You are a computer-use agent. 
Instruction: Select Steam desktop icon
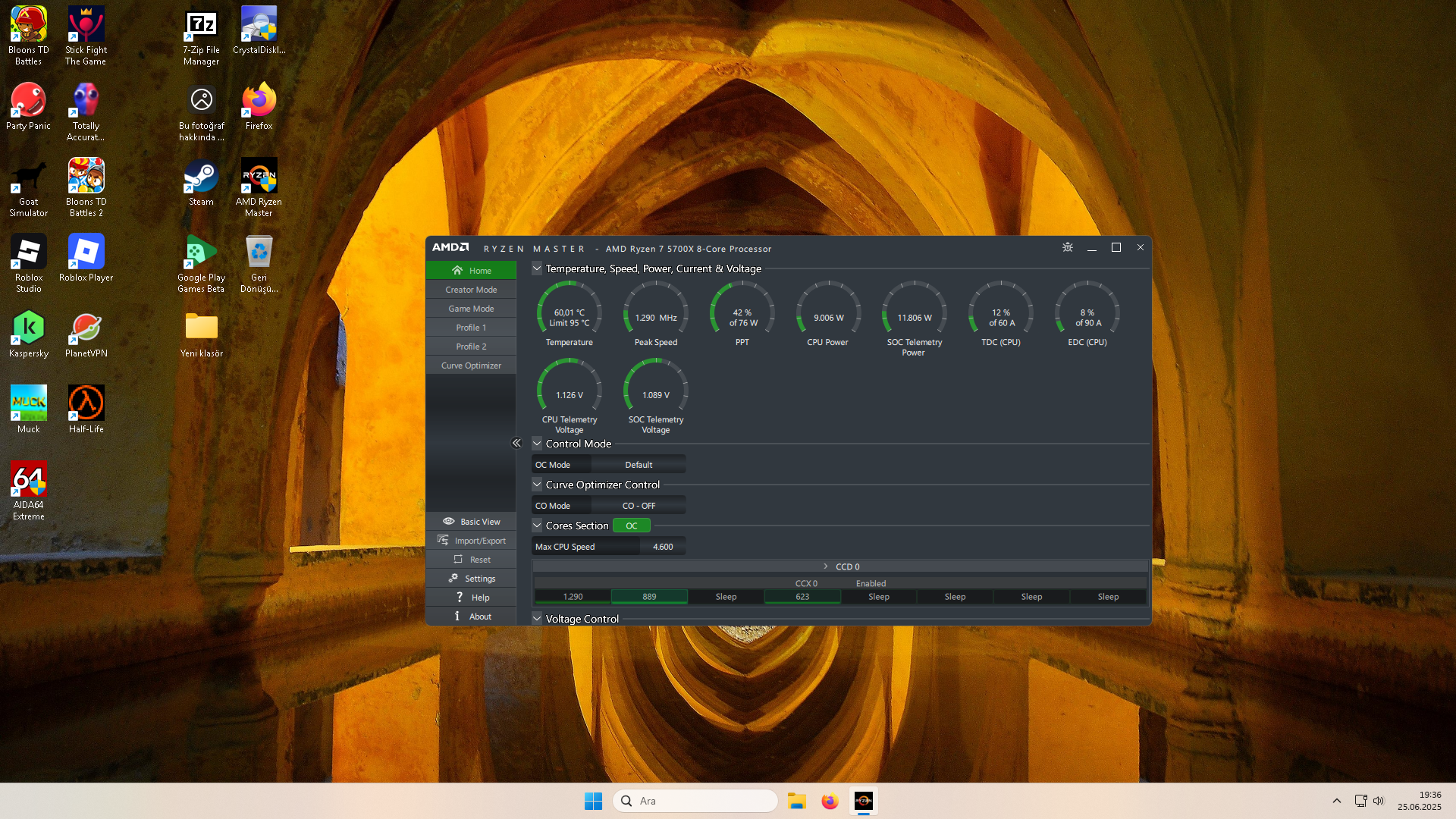pos(201,182)
